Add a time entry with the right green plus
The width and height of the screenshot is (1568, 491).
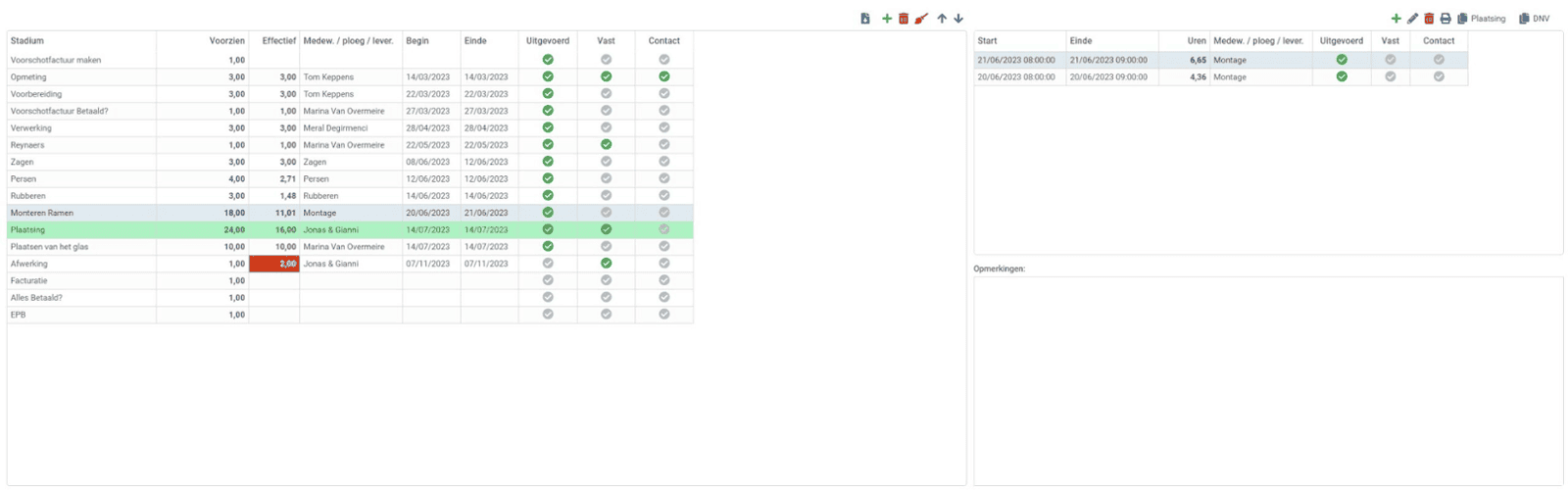pos(1396,19)
